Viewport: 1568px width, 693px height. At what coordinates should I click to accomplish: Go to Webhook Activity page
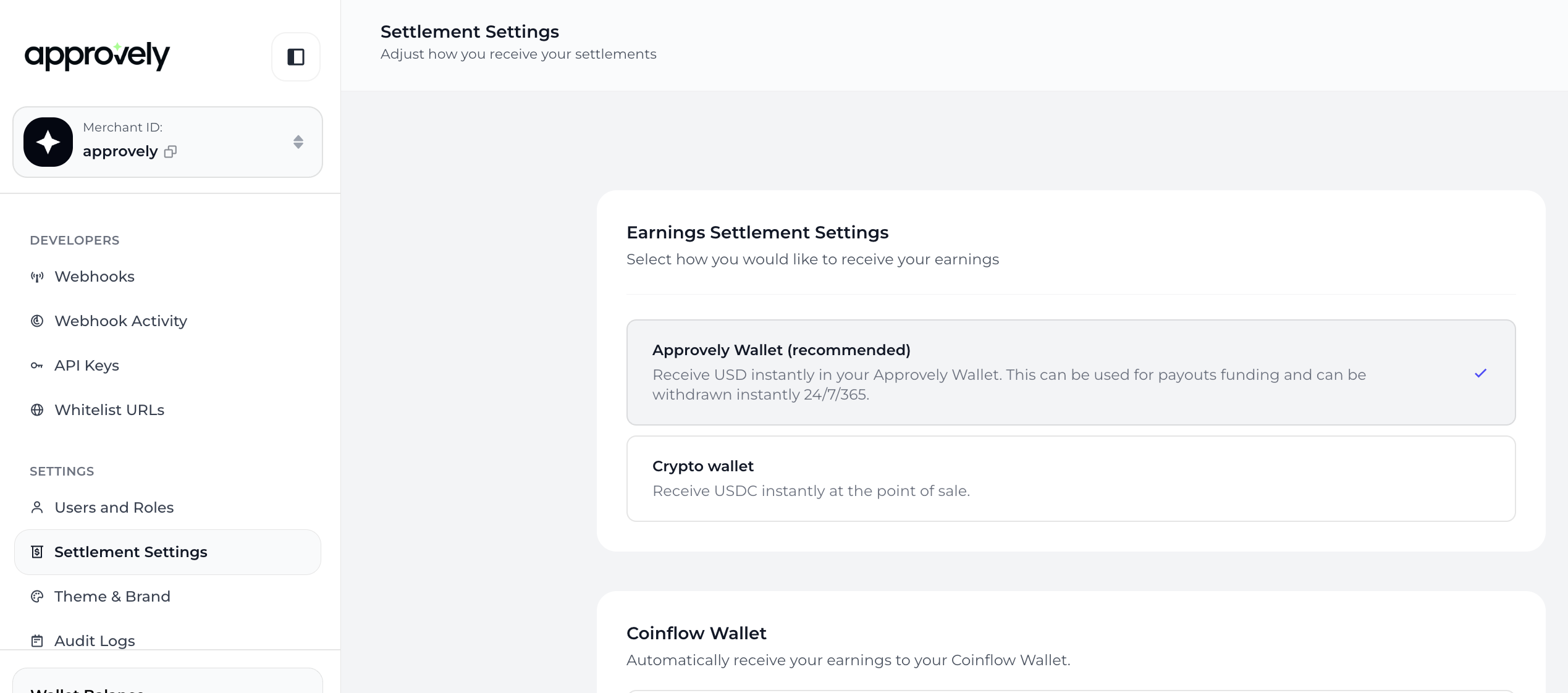120,321
